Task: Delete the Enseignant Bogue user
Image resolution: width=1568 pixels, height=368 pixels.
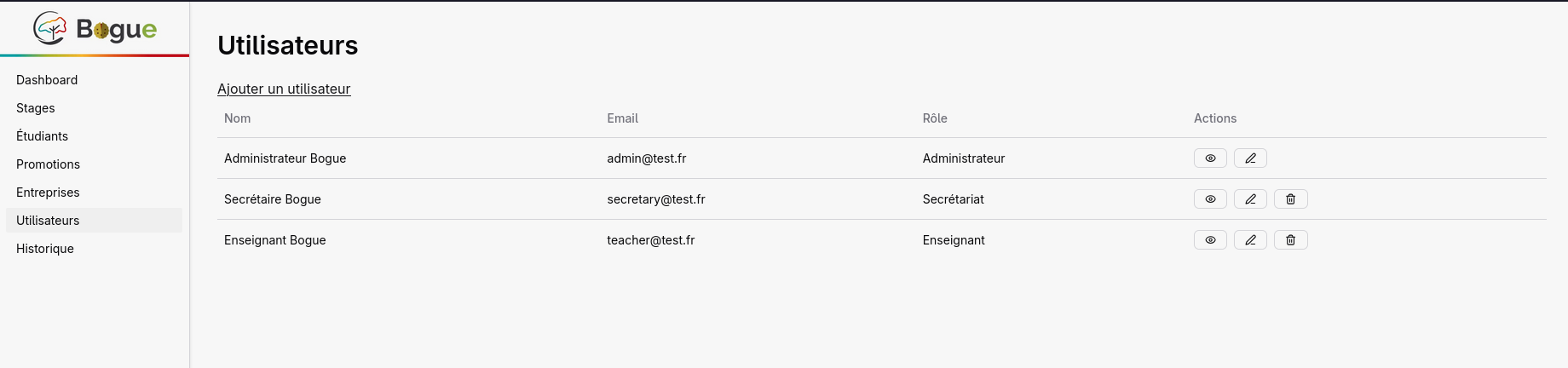Action: click(1290, 240)
